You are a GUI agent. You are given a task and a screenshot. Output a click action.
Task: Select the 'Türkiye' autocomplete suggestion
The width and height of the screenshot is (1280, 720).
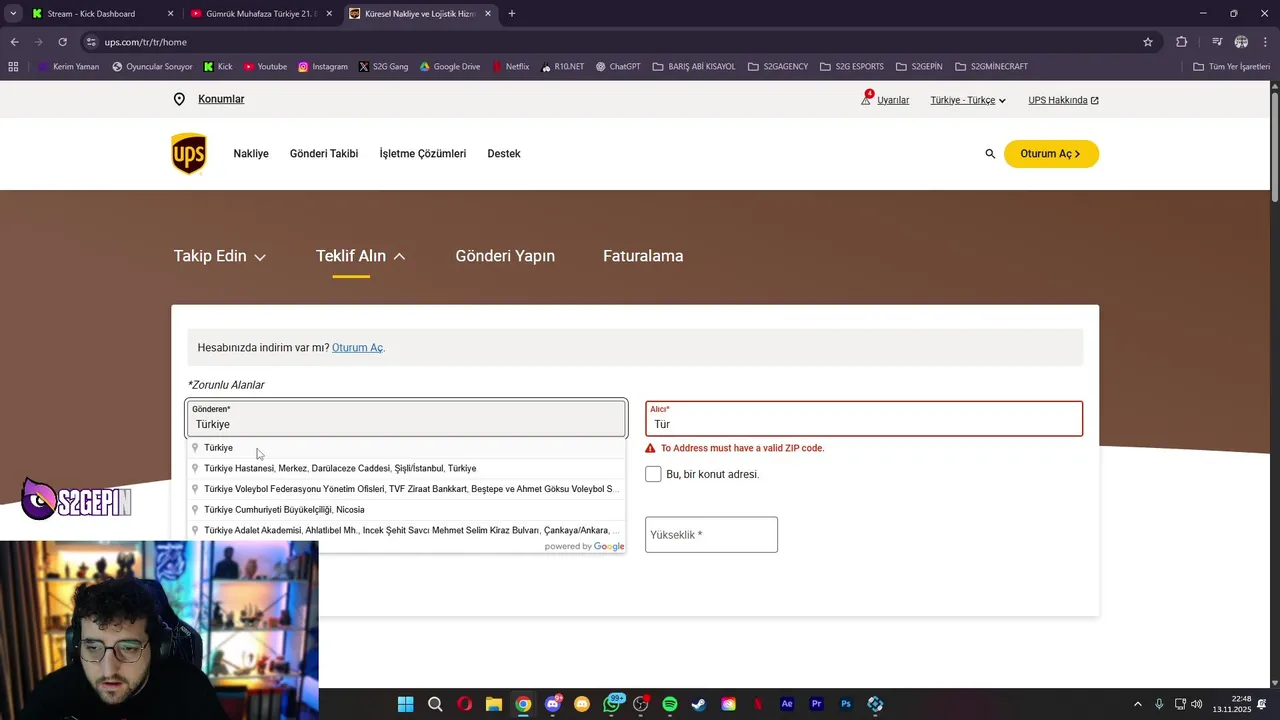click(x=406, y=448)
